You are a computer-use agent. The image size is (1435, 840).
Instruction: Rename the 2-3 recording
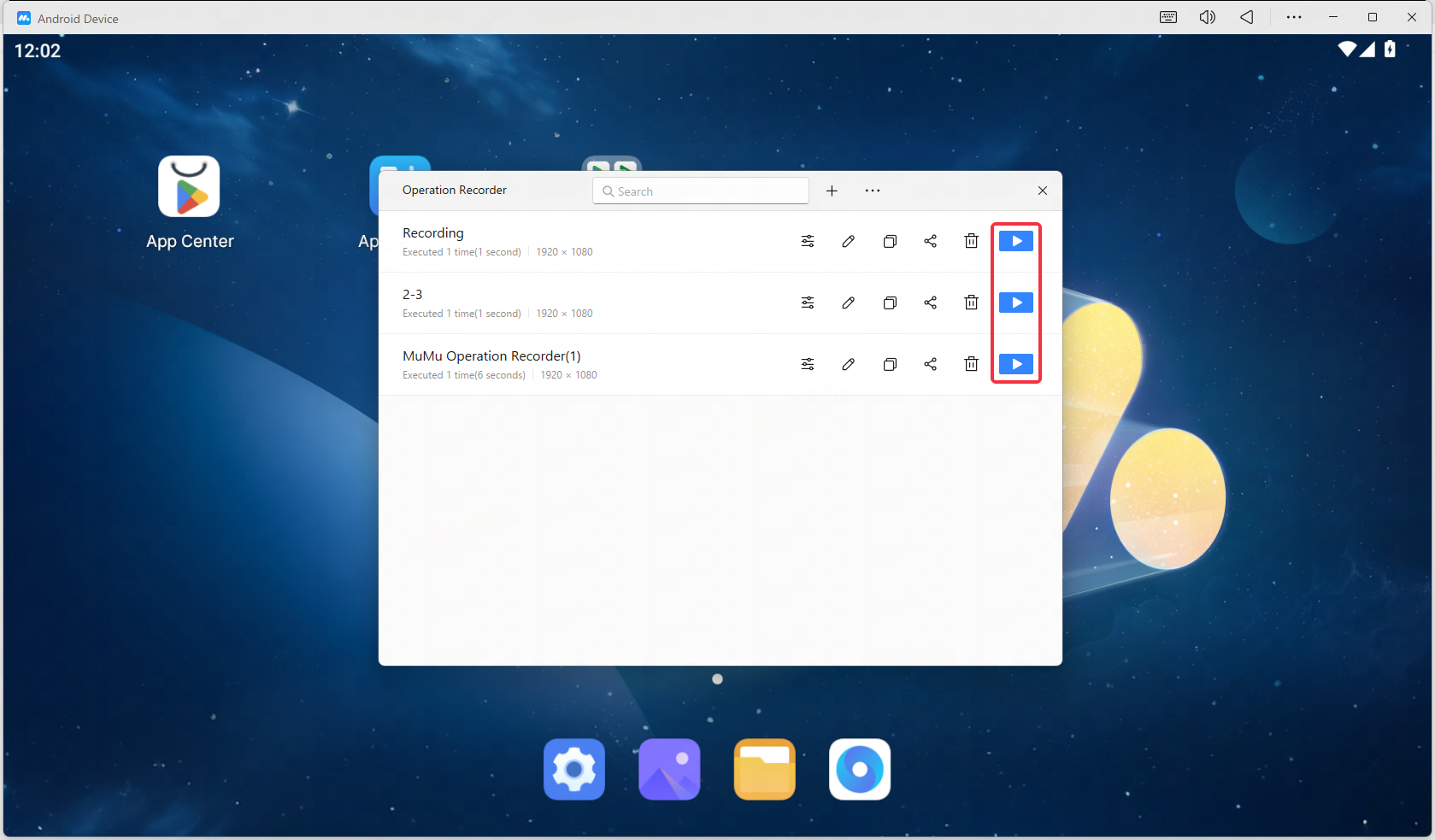pos(848,303)
